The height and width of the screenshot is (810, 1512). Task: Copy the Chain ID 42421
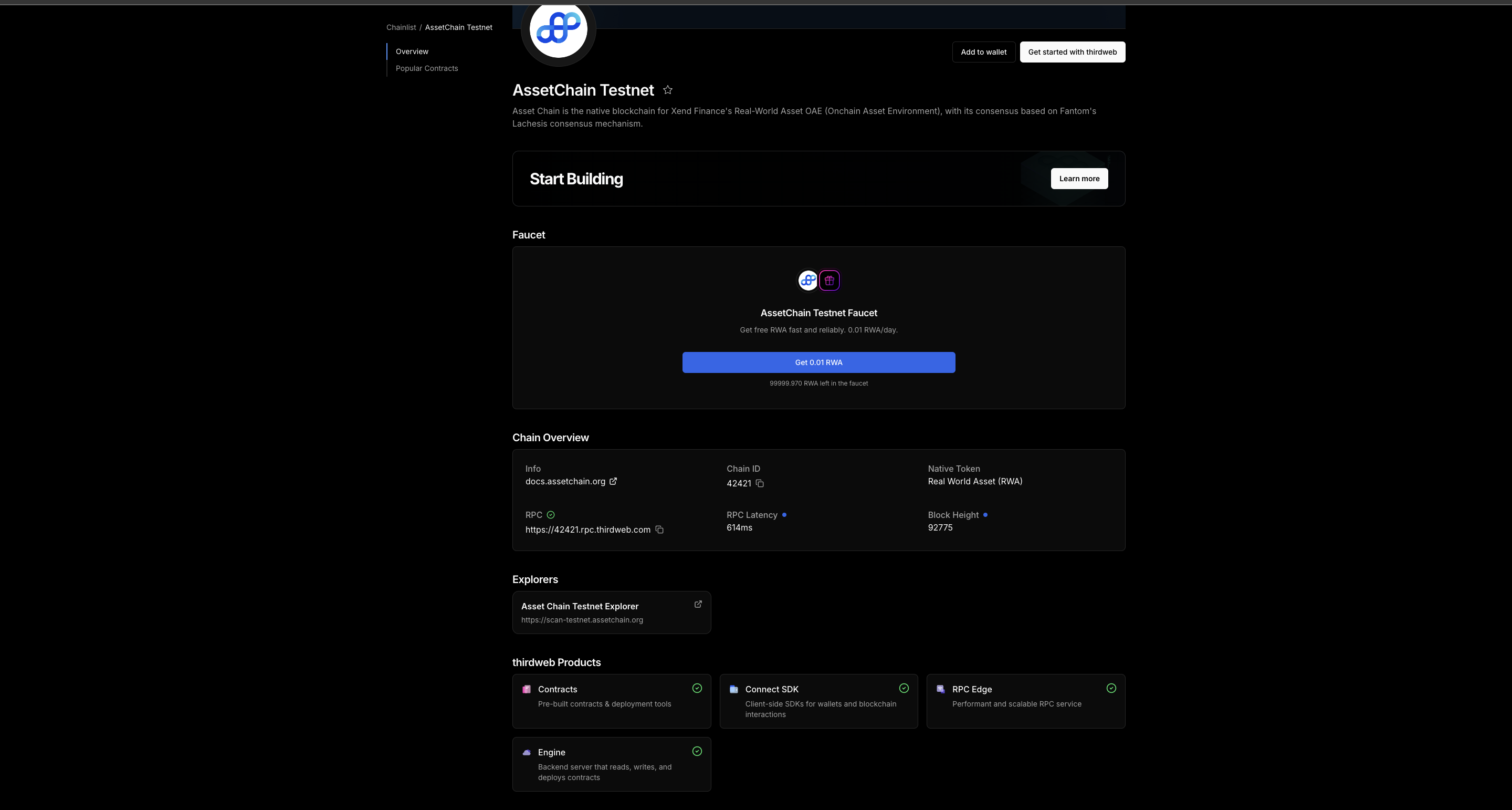(x=760, y=483)
